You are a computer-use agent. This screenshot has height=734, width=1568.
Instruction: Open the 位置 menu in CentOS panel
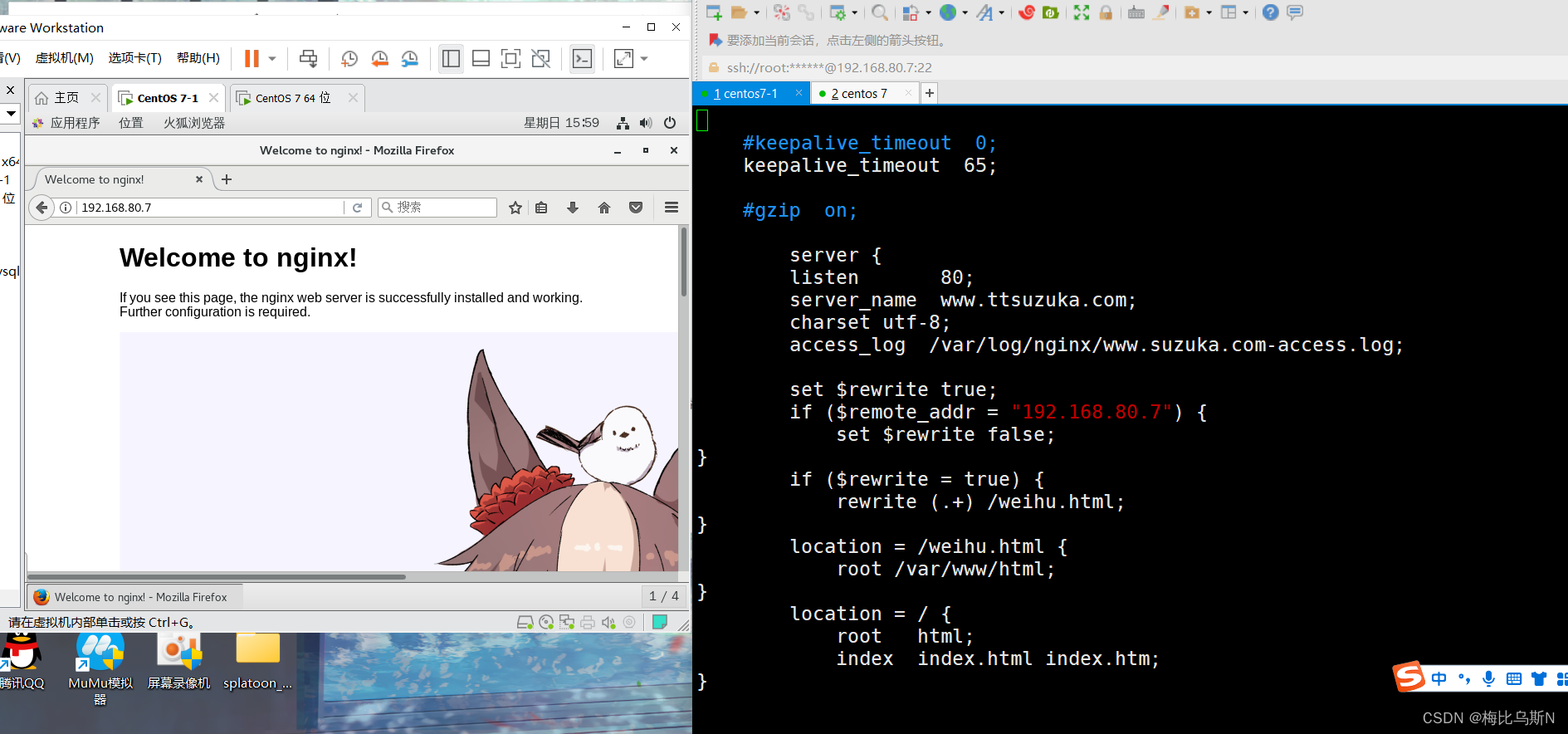click(x=130, y=123)
